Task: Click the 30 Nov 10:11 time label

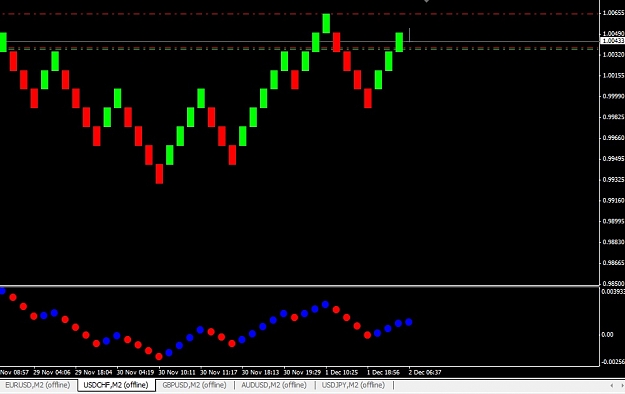Action: [x=177, y=372]
